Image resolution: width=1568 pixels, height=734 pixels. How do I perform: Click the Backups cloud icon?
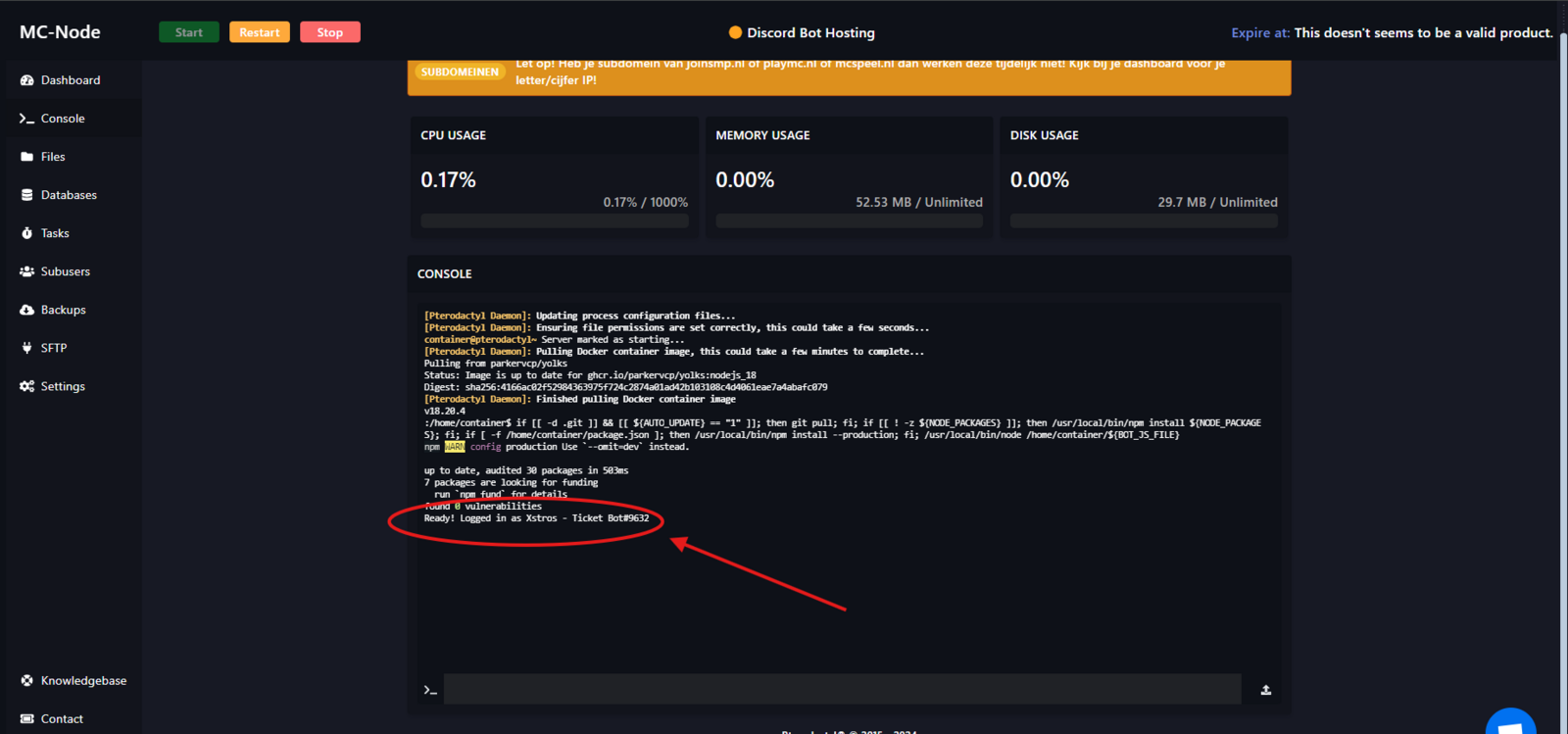pyautogui.click(x=26, y=310)
